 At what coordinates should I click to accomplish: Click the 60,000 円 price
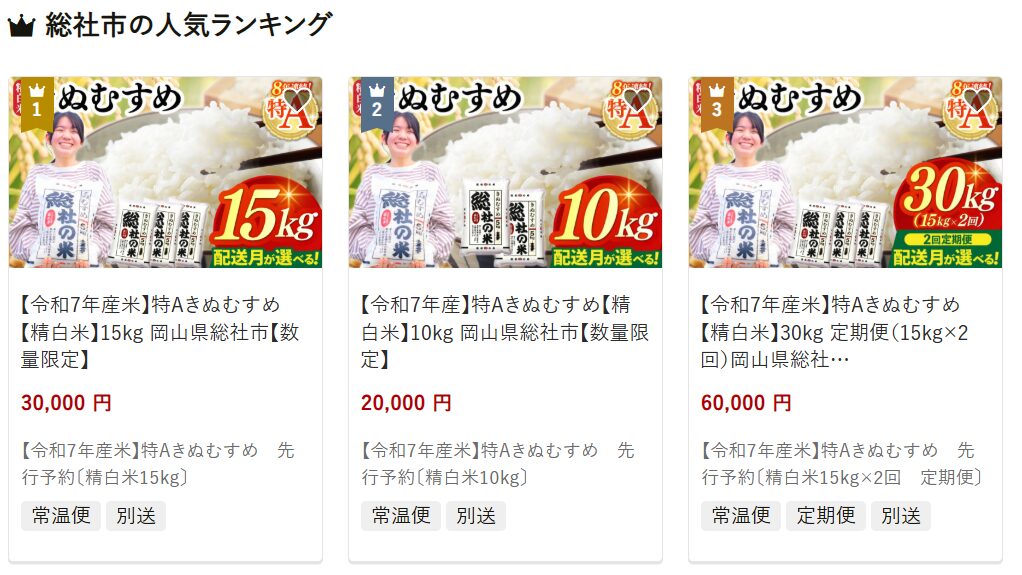746,403
